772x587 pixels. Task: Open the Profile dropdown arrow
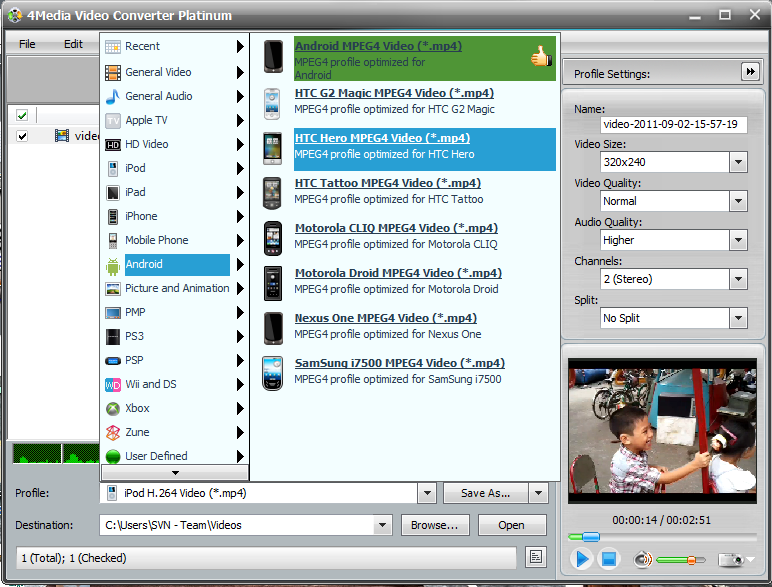(427, 493)
